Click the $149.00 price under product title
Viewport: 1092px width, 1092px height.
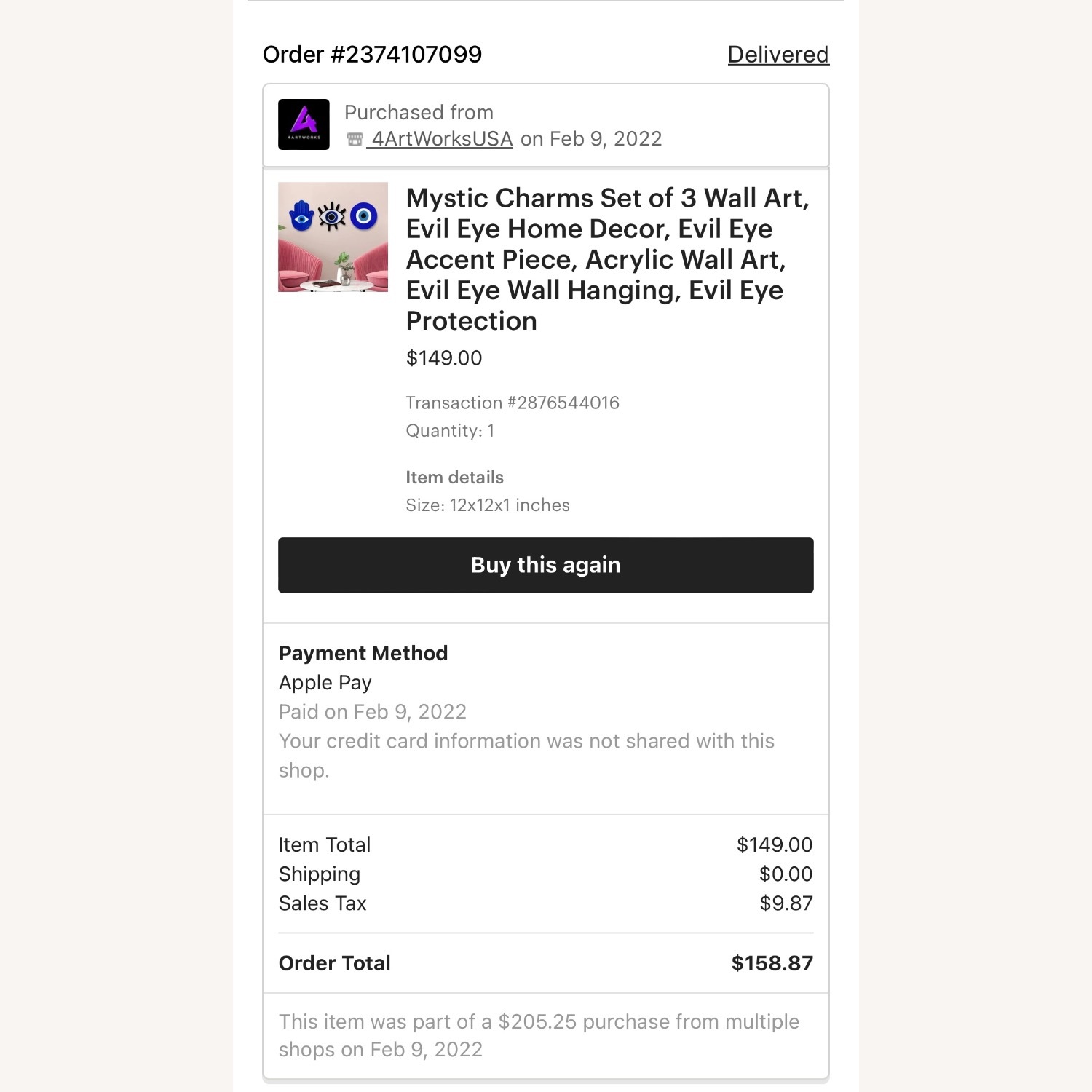click(x=444, y=358)
